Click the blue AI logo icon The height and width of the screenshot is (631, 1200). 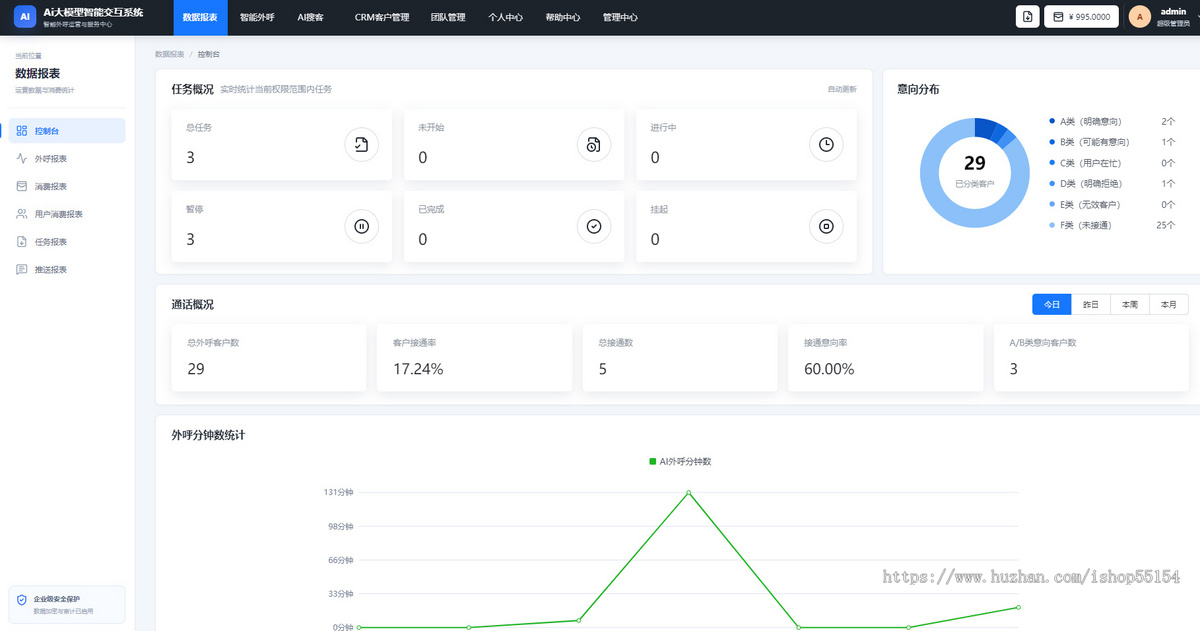coord(25,17)
